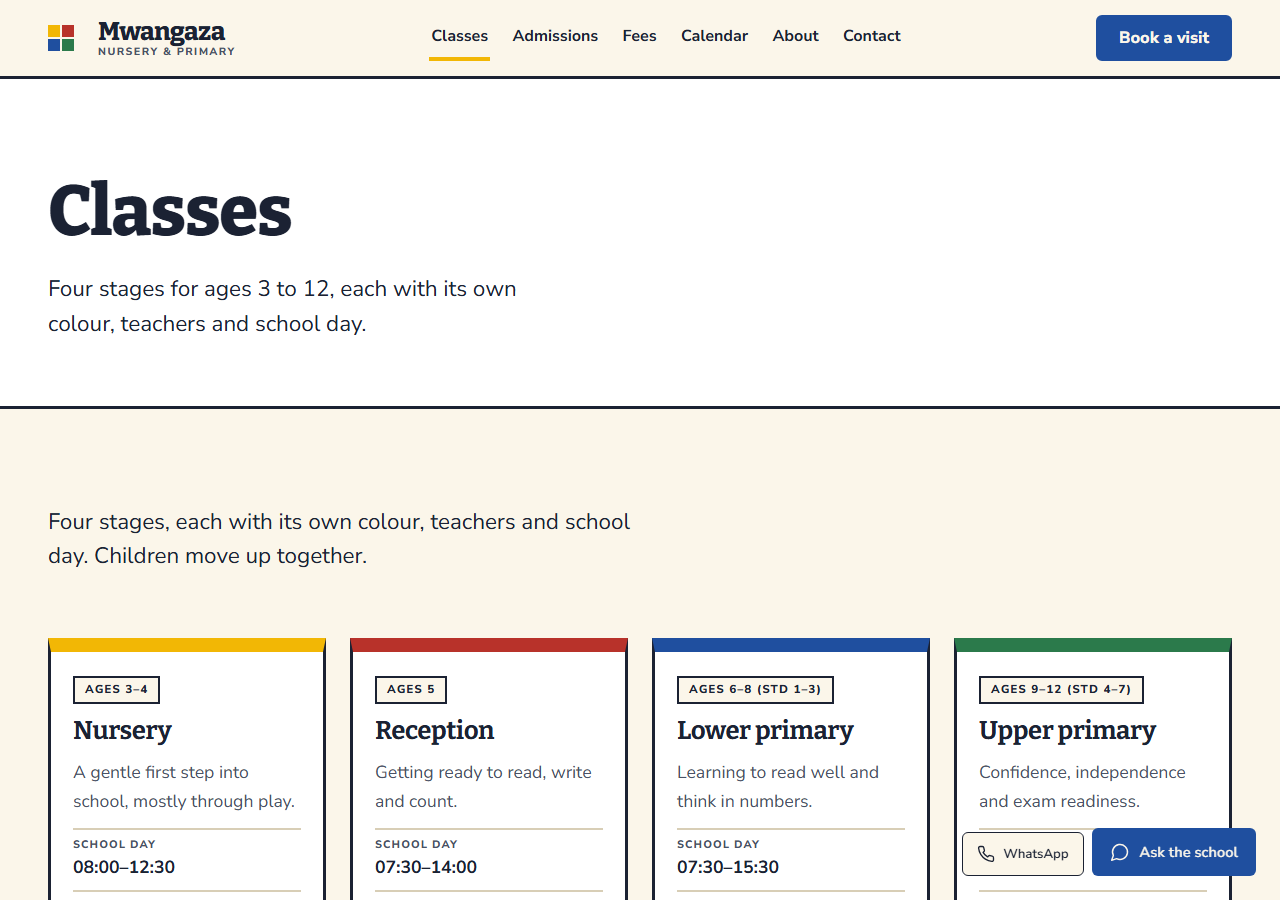This screenshot has width=1280, height=900.
Task: Click the AGES 3–4 badge
Action: point(116,690)
